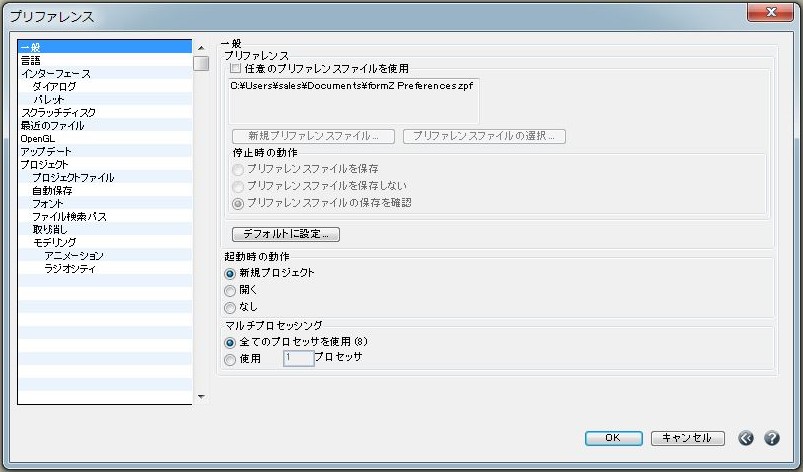The image size is (803, 472).
Task: Open OpenGL preferences
Action: click(x=105, y=138)
